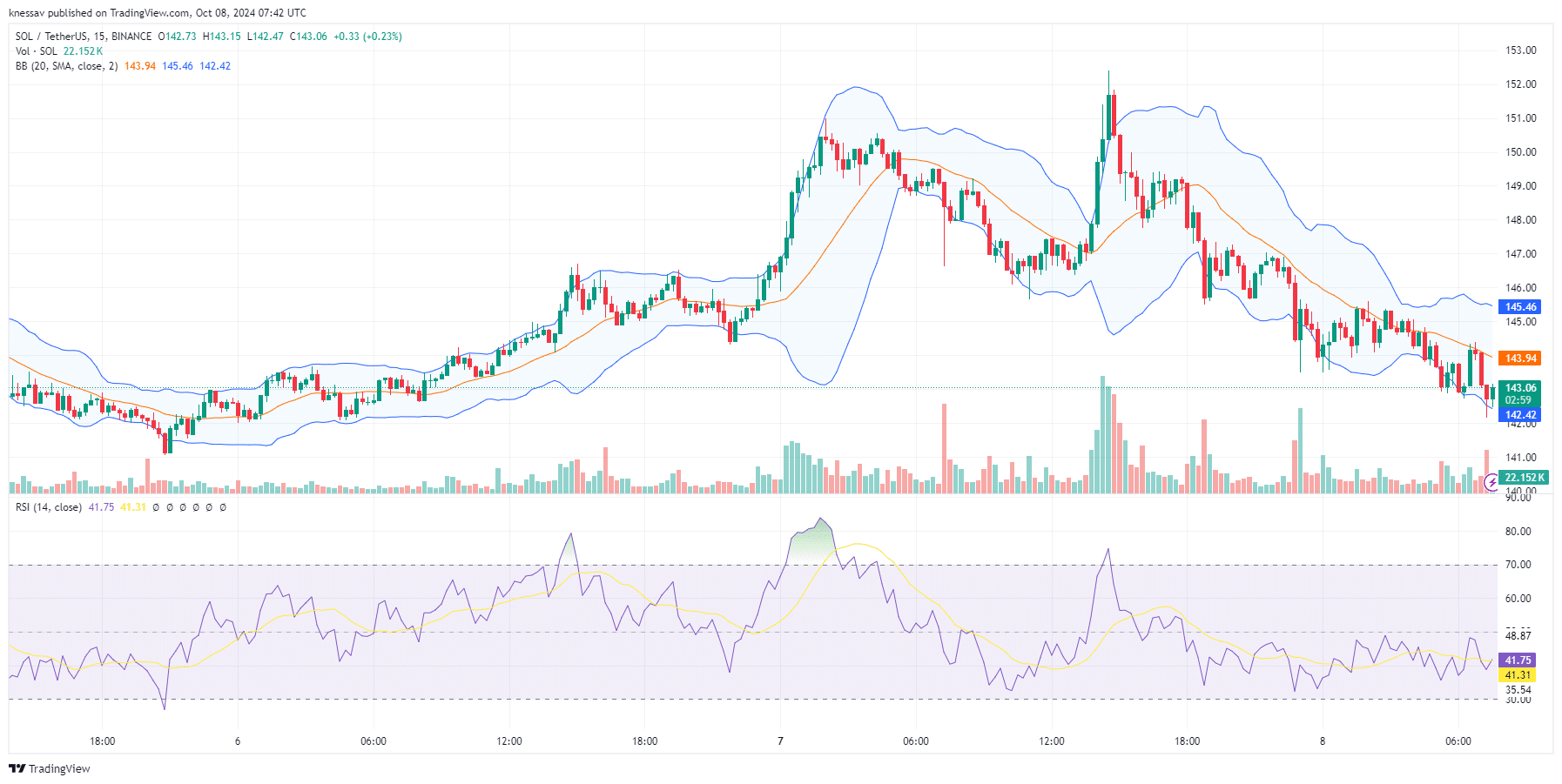Click the day 8 label on time axis
1562x784 pixels.
pos(1323,741)
